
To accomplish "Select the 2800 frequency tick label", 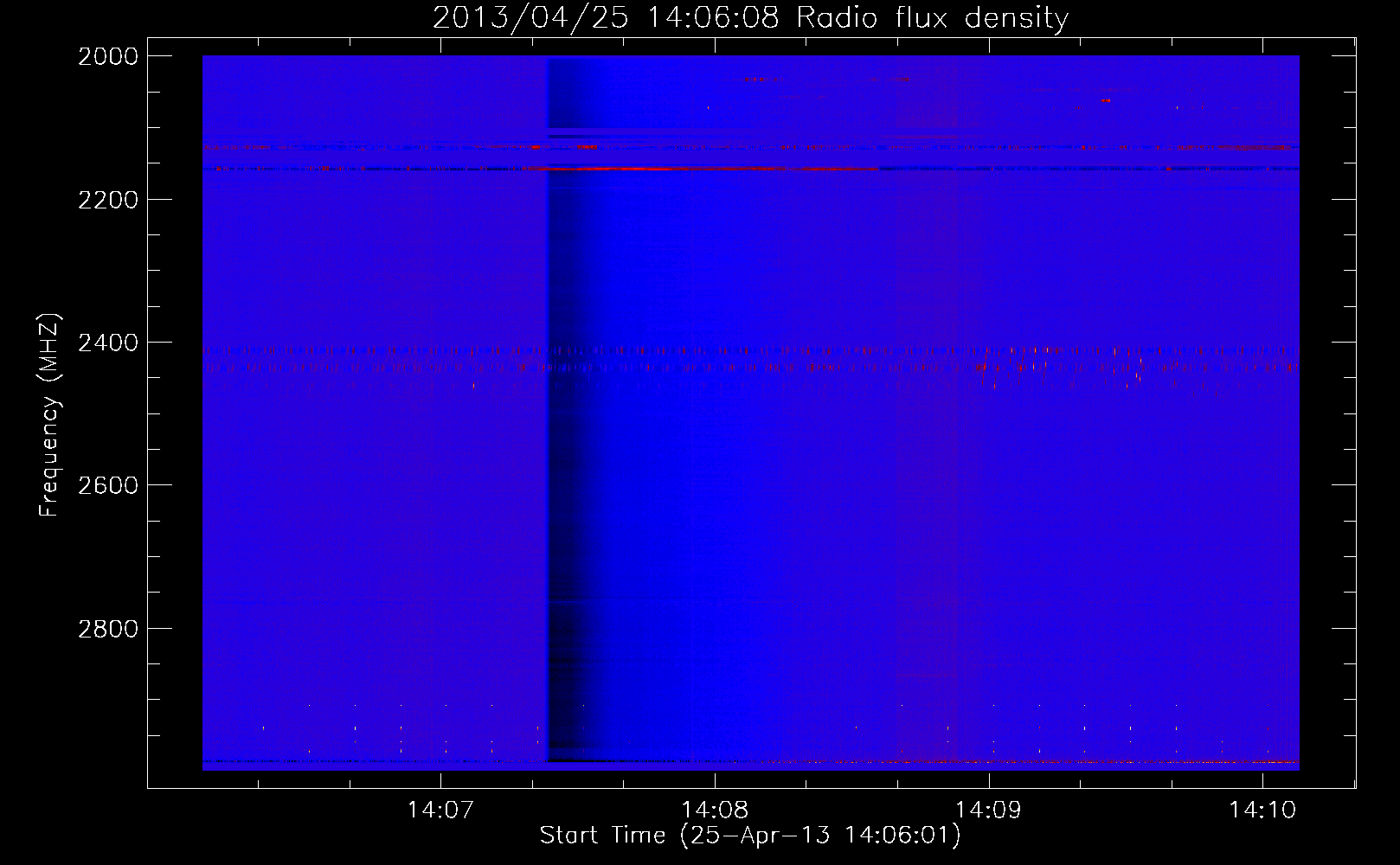I will (108, 629).
